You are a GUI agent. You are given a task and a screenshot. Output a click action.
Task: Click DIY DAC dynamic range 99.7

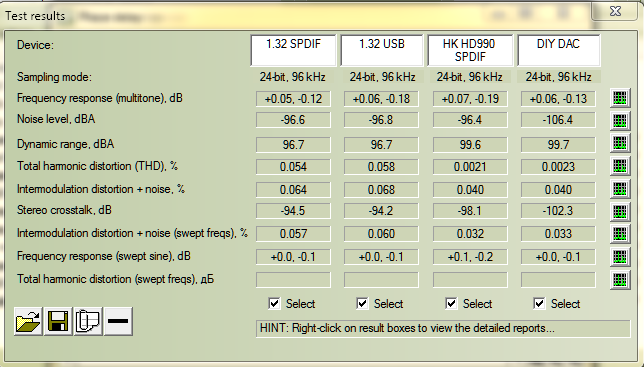click(x=558, y=145)
